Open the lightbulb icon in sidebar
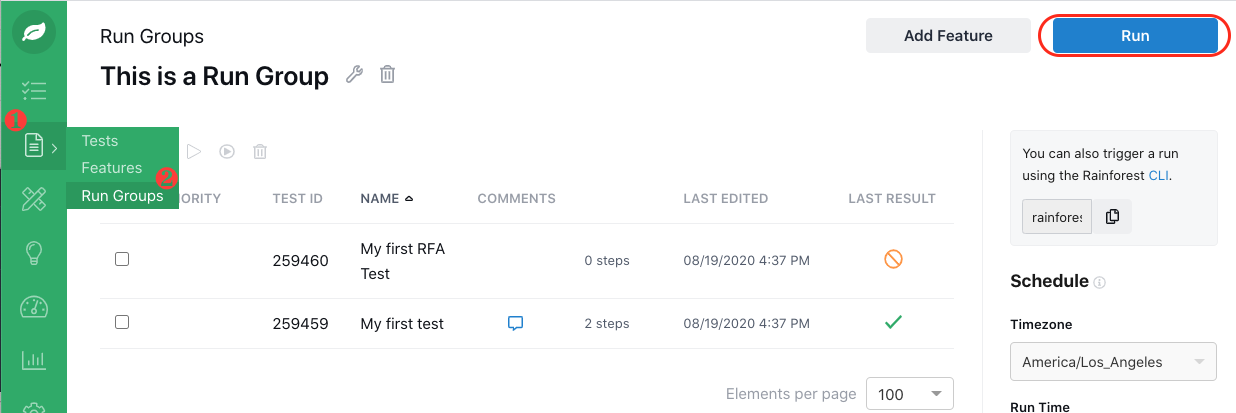 (x=34, y=254)
